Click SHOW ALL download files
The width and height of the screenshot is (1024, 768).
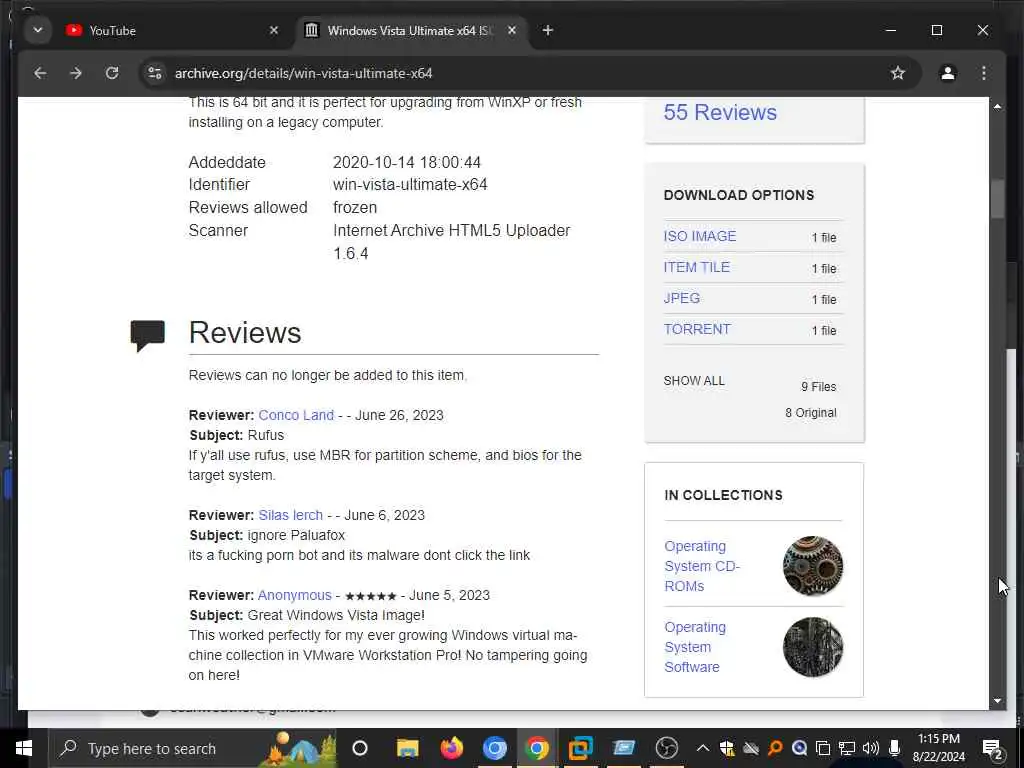click(x=694, y=381)
